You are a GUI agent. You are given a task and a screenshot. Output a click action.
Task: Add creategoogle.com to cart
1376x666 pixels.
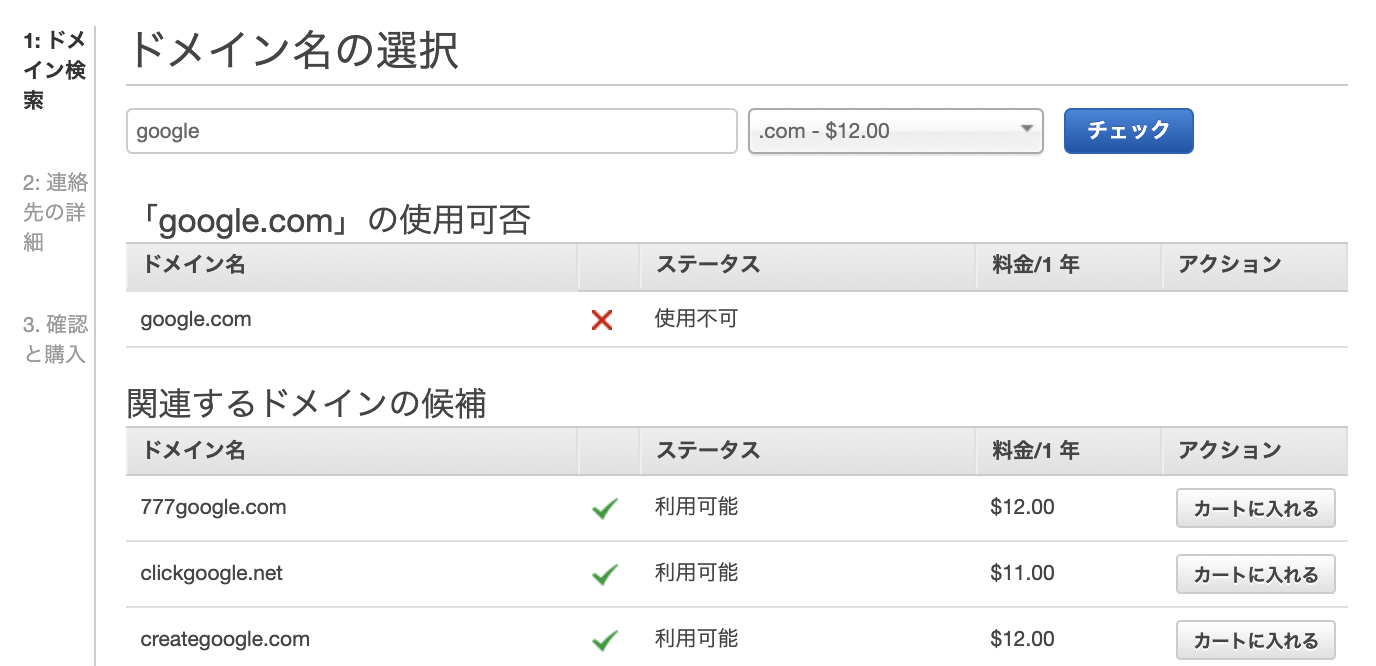pyautogui.click(x=1256, y=639)
